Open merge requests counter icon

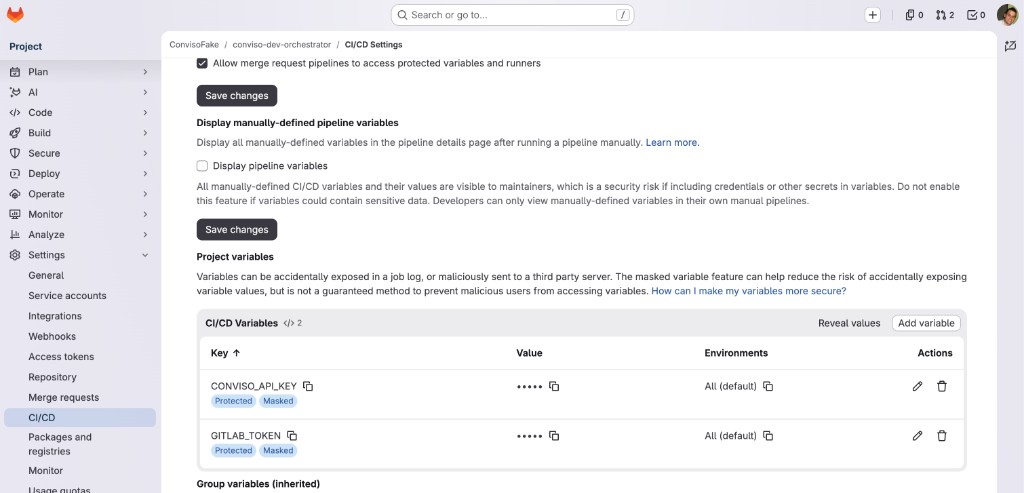pyautogui.click(x=945, y=15)
